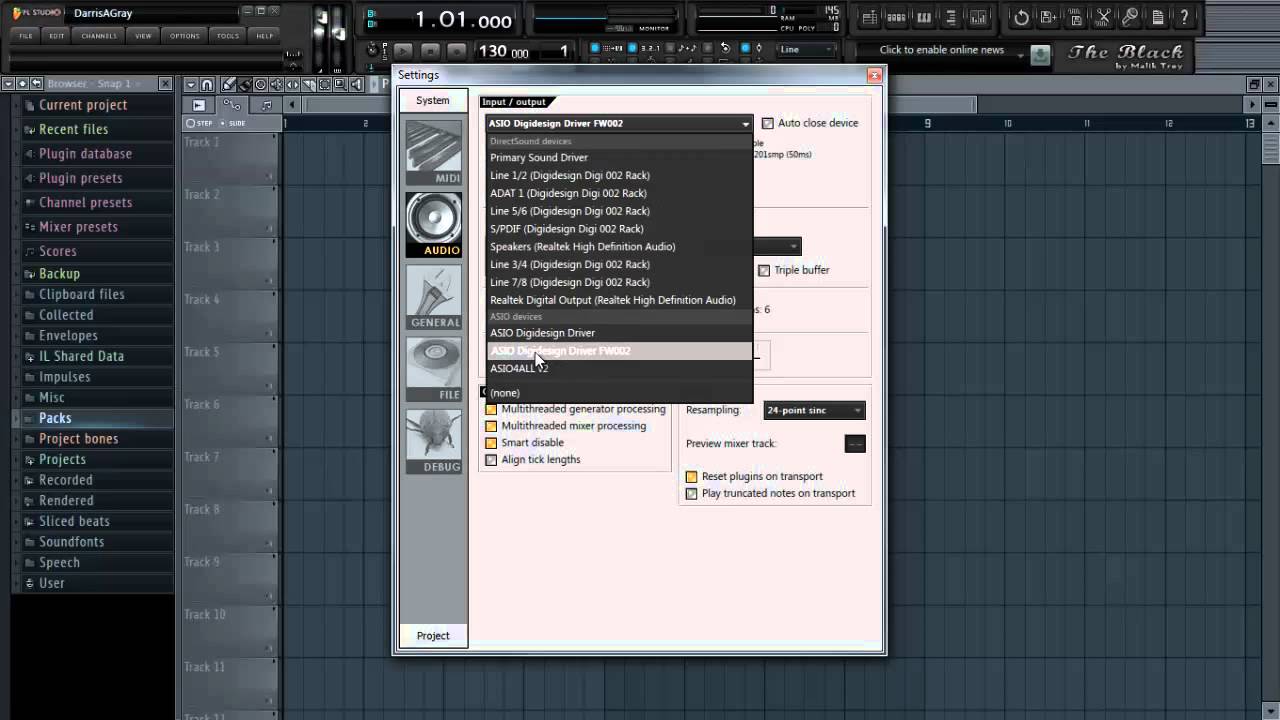
Task: Open the audio editor scissors icon
Action: [1103, 17]
